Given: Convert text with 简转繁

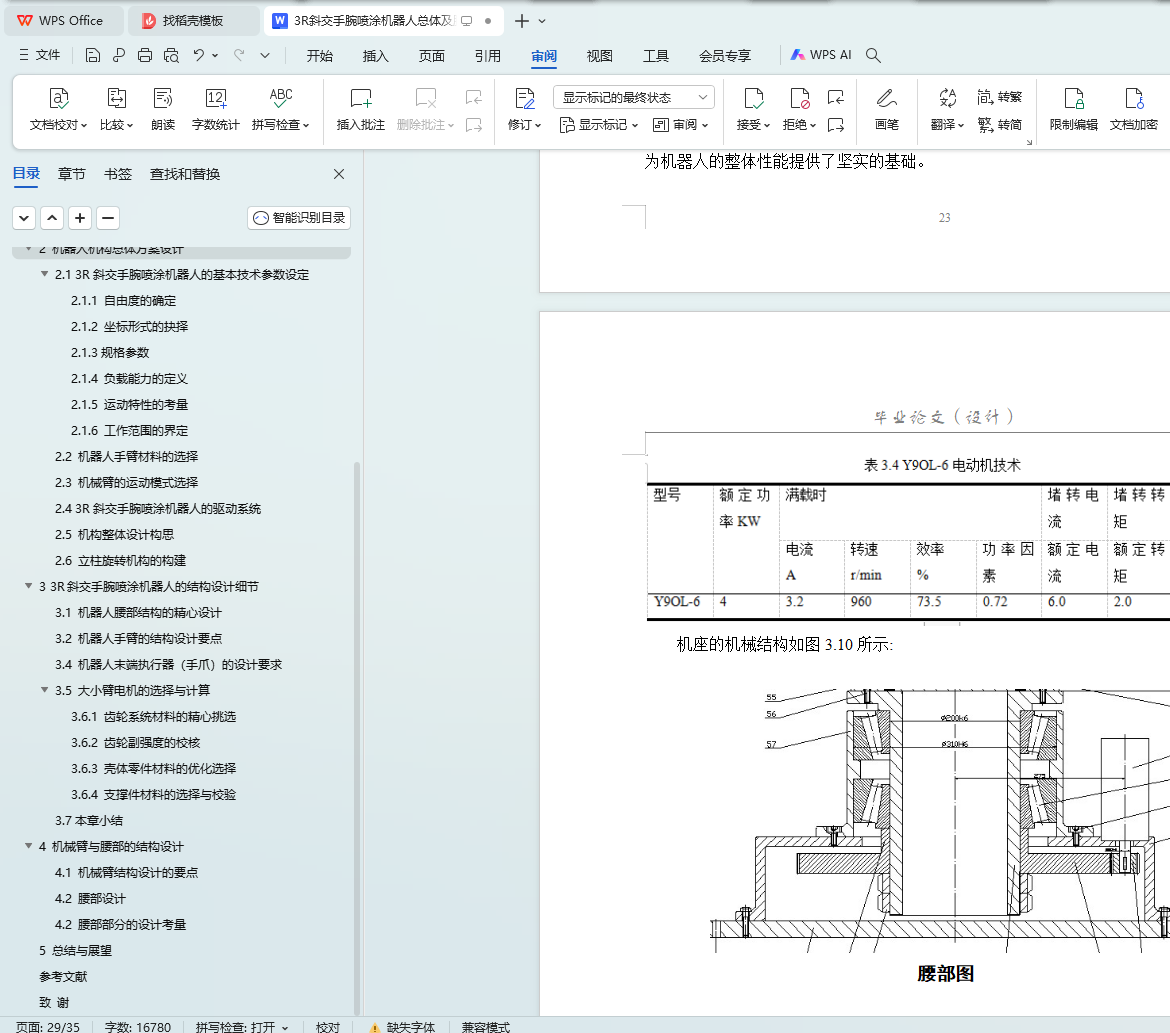Looking at the screenshot, I should (1000, 97).
